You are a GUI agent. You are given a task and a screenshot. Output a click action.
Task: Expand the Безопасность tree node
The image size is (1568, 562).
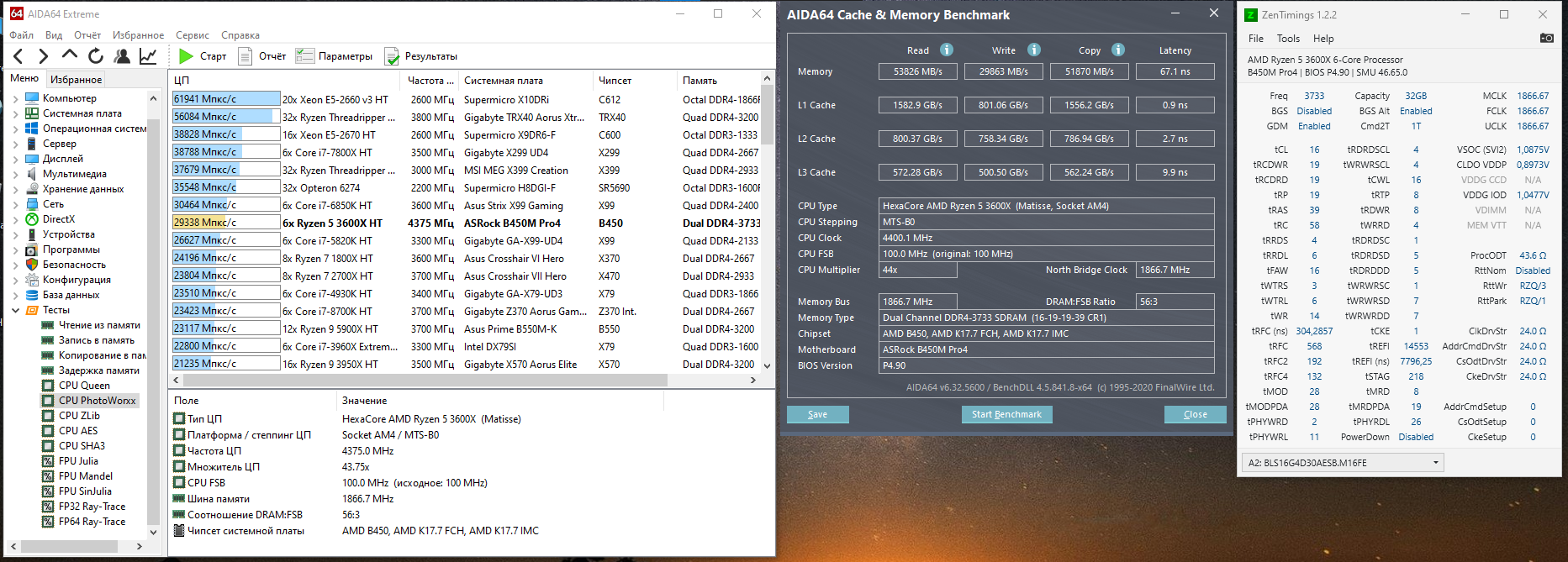click(x=15, y=265)
